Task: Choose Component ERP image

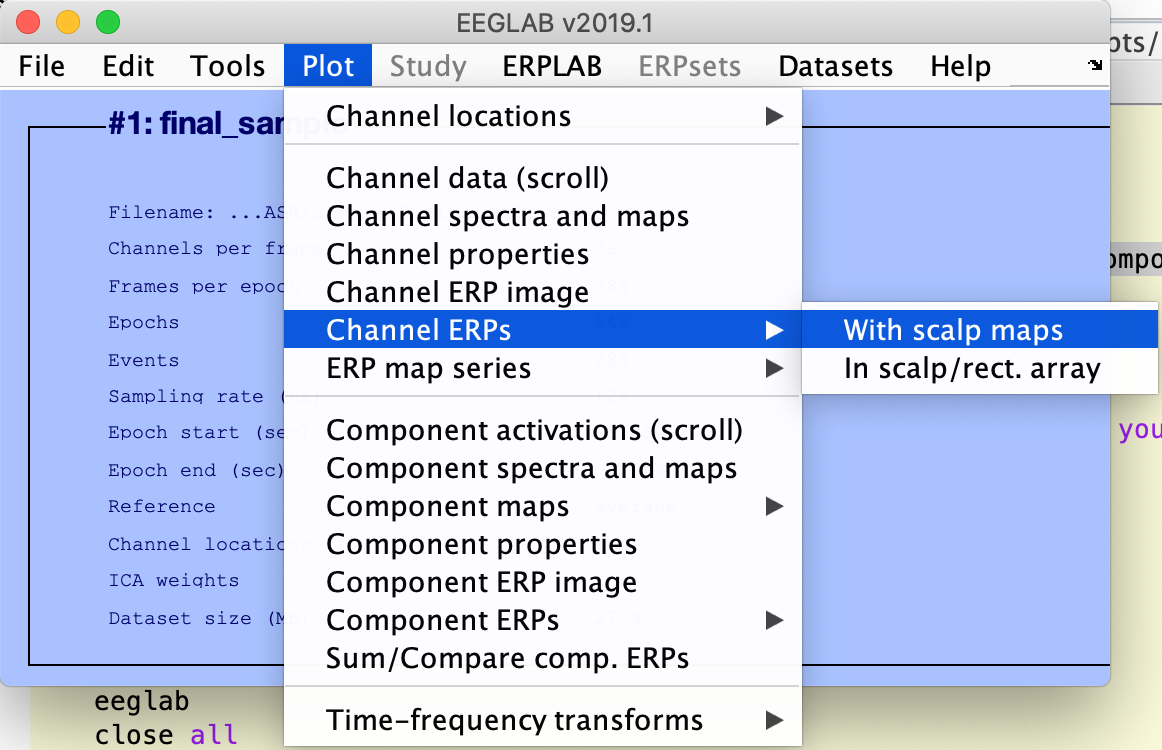Action: pyautogui.click(x=542, y=582)
